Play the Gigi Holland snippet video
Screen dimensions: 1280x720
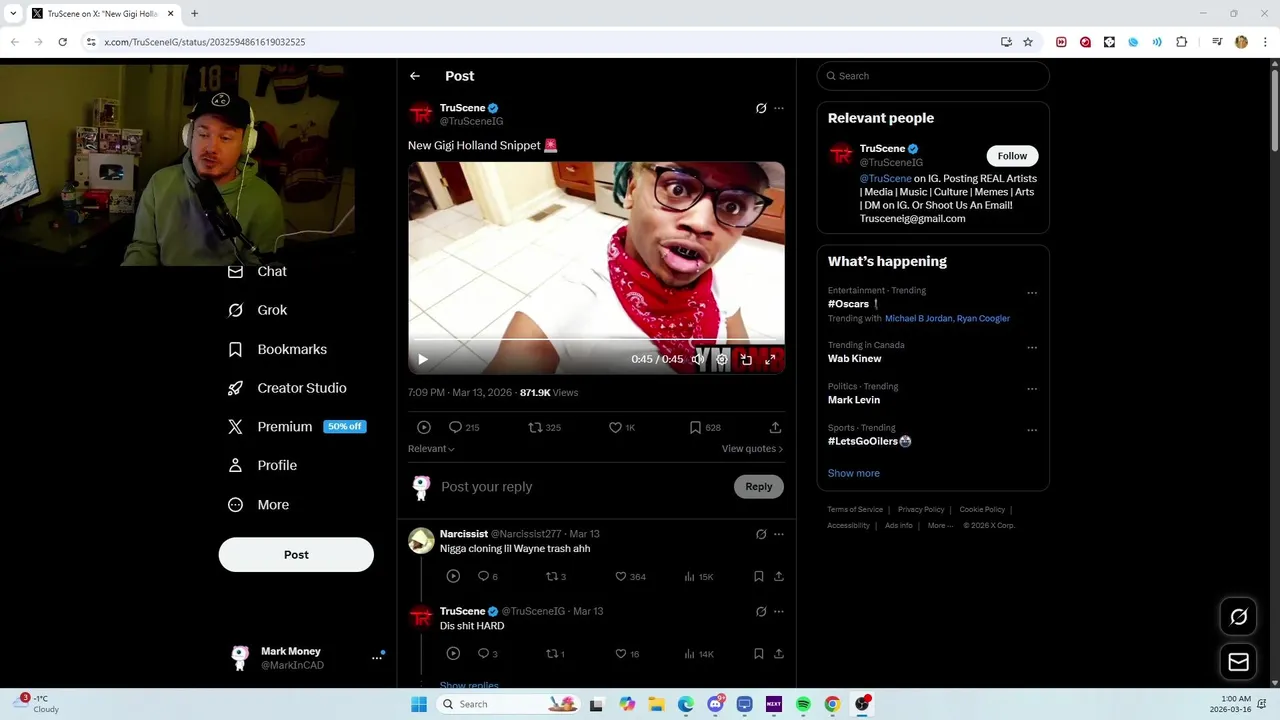423,359
